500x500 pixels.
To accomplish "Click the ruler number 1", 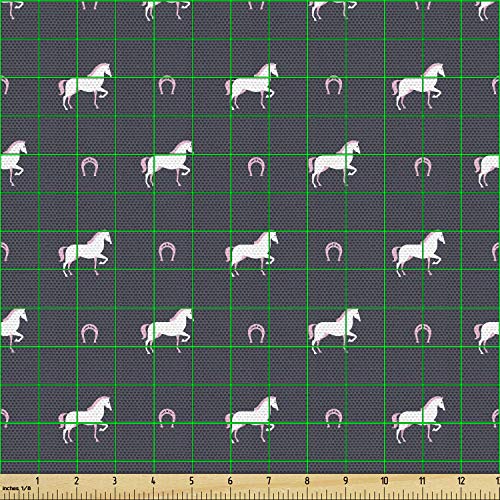I will (37, 481).
